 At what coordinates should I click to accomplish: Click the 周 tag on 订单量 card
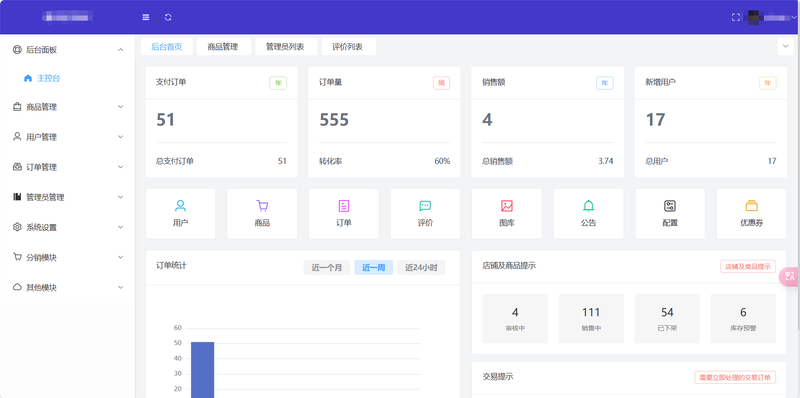pyautogui.click(x=441, y=83)
